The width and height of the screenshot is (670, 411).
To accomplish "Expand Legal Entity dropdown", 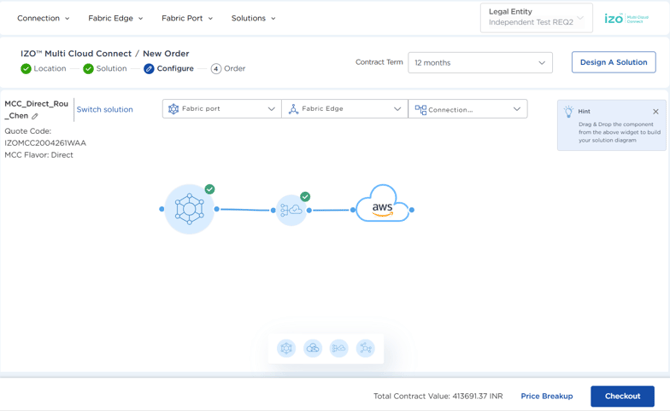I will tap(536, 18).
